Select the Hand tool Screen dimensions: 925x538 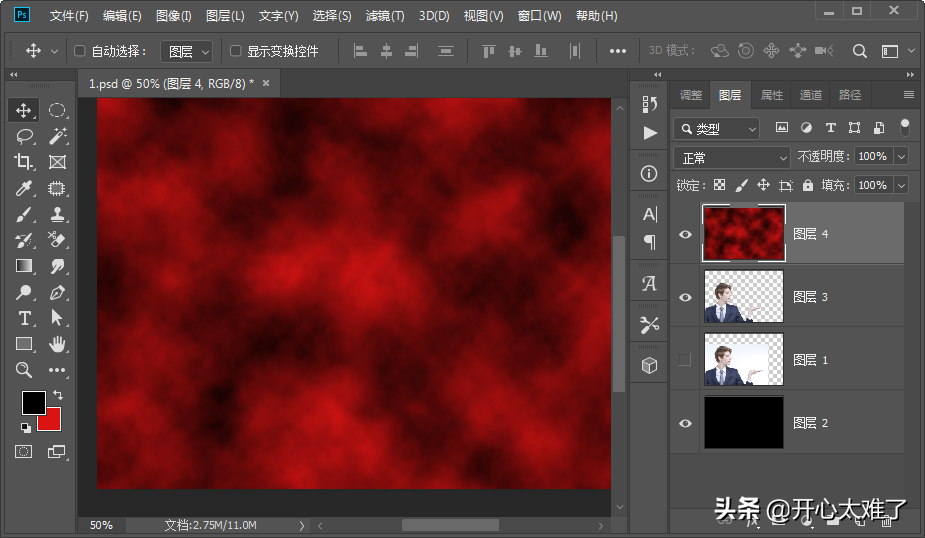(x=57, y=344)
